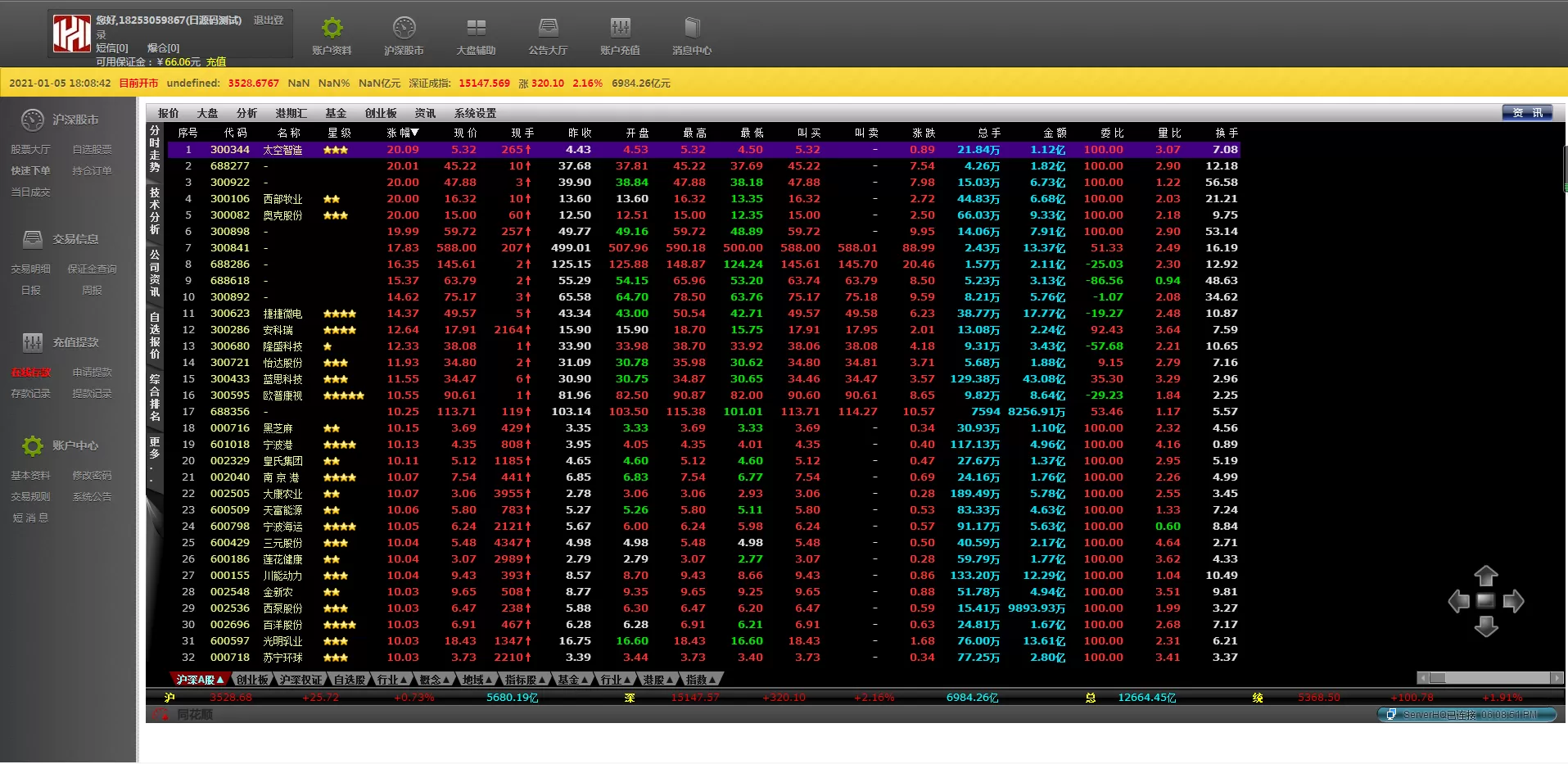Sort by the 涨幅 column header
Screen dimensions: 1568x764
[402, 133]
